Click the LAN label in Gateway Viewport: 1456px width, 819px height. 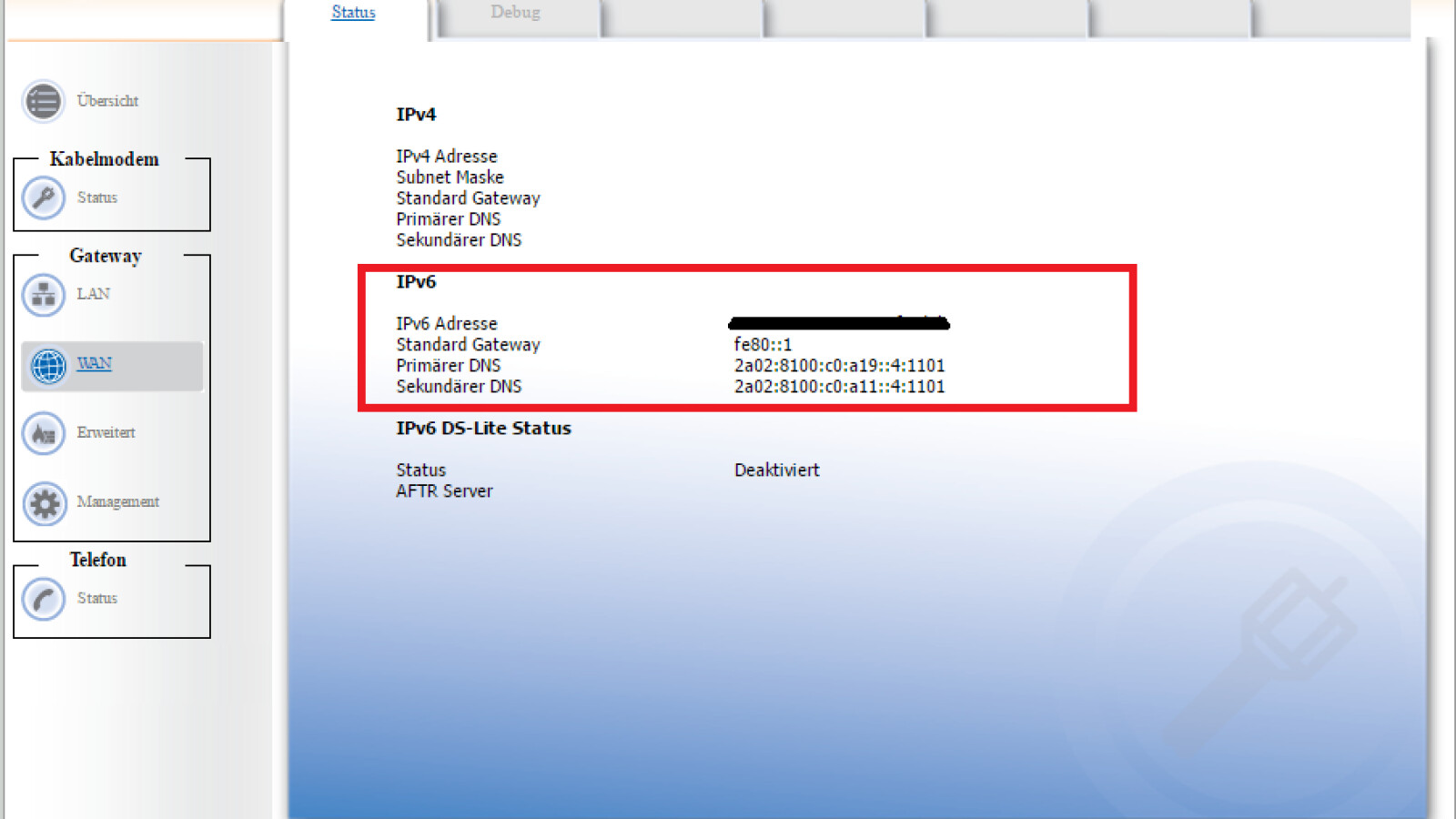[x=93, y=294]
